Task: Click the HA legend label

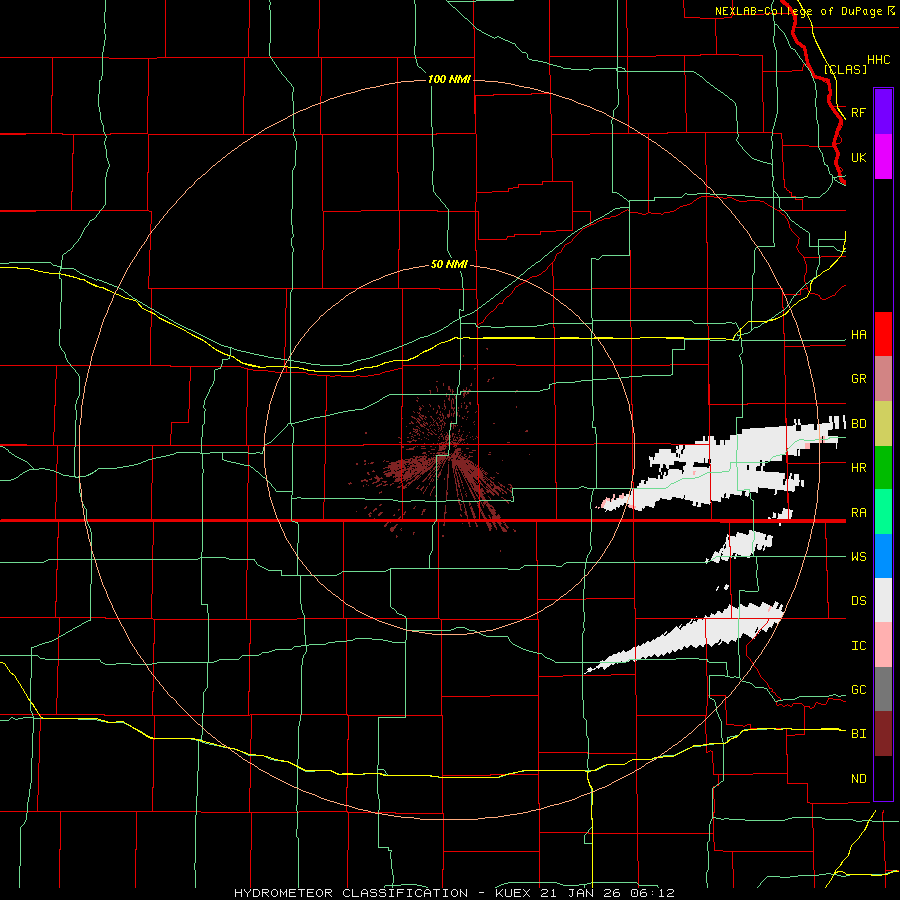Action: click(x=859, y=335)
